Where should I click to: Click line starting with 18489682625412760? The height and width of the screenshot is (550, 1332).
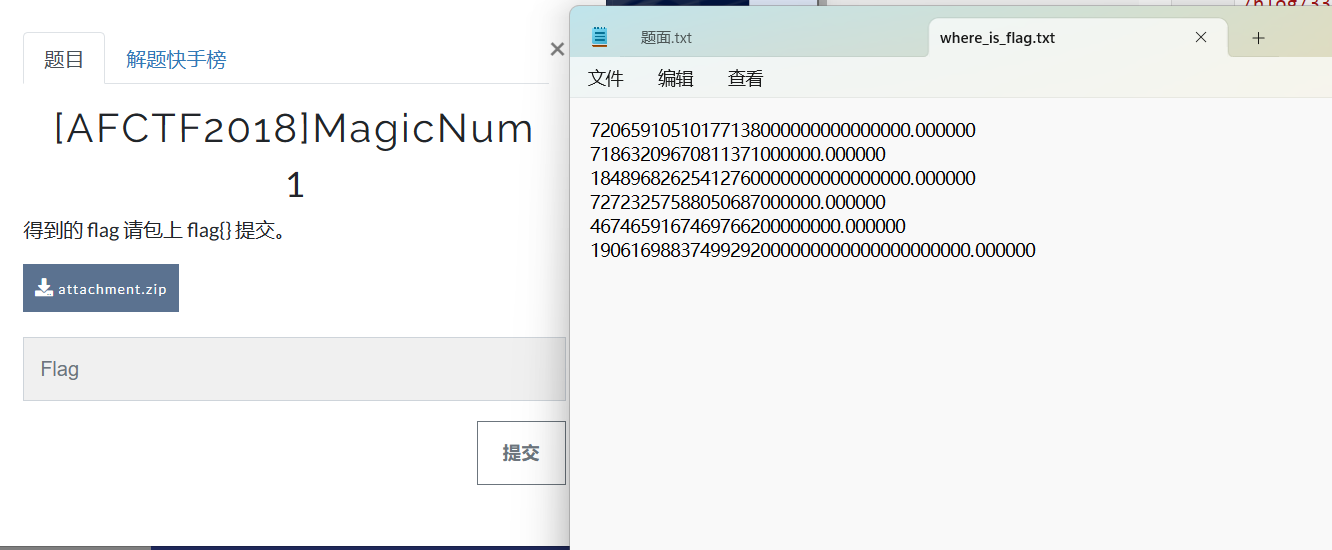783,179
